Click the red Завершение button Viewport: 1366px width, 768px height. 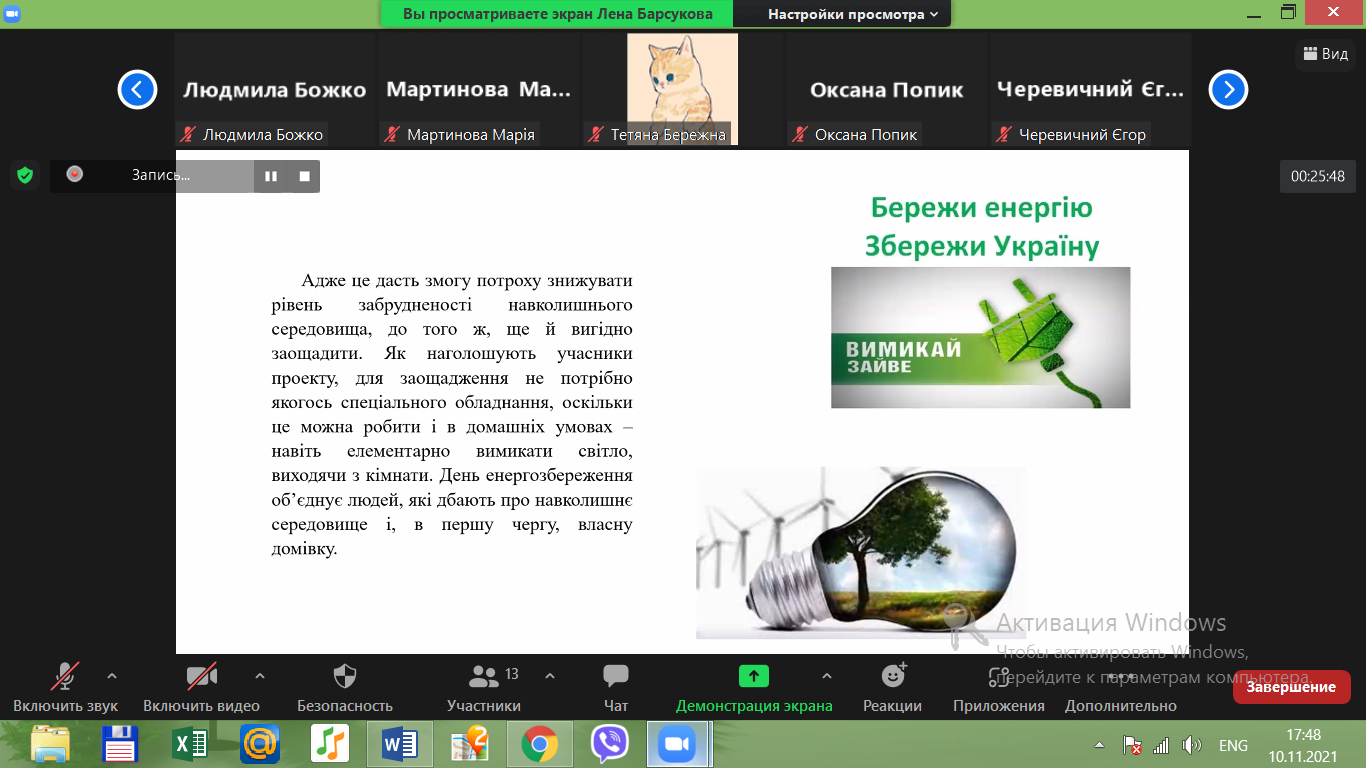1291,687
